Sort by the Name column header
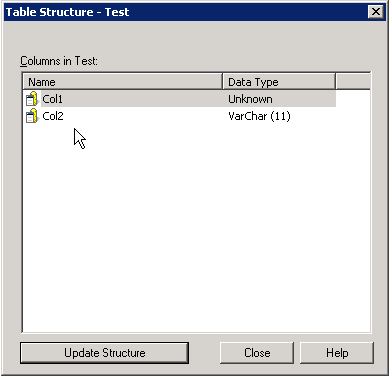The height and width of the screenshot is (377, 390). coord(123,82)
